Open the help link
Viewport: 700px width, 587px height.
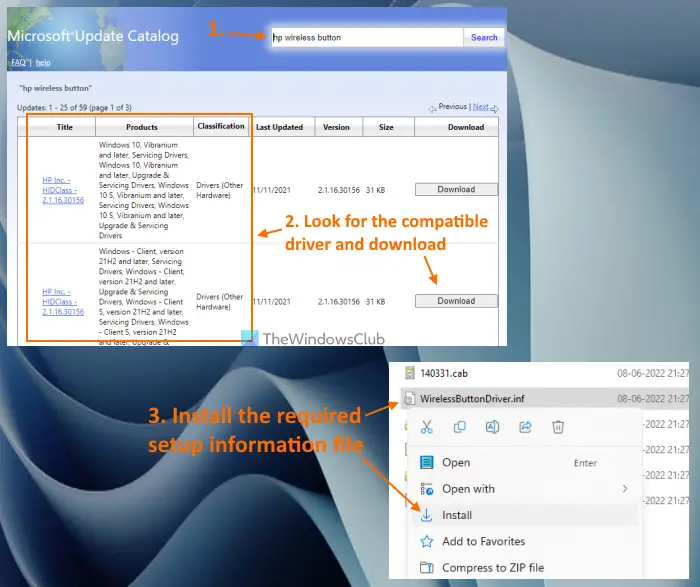[43, 62]
